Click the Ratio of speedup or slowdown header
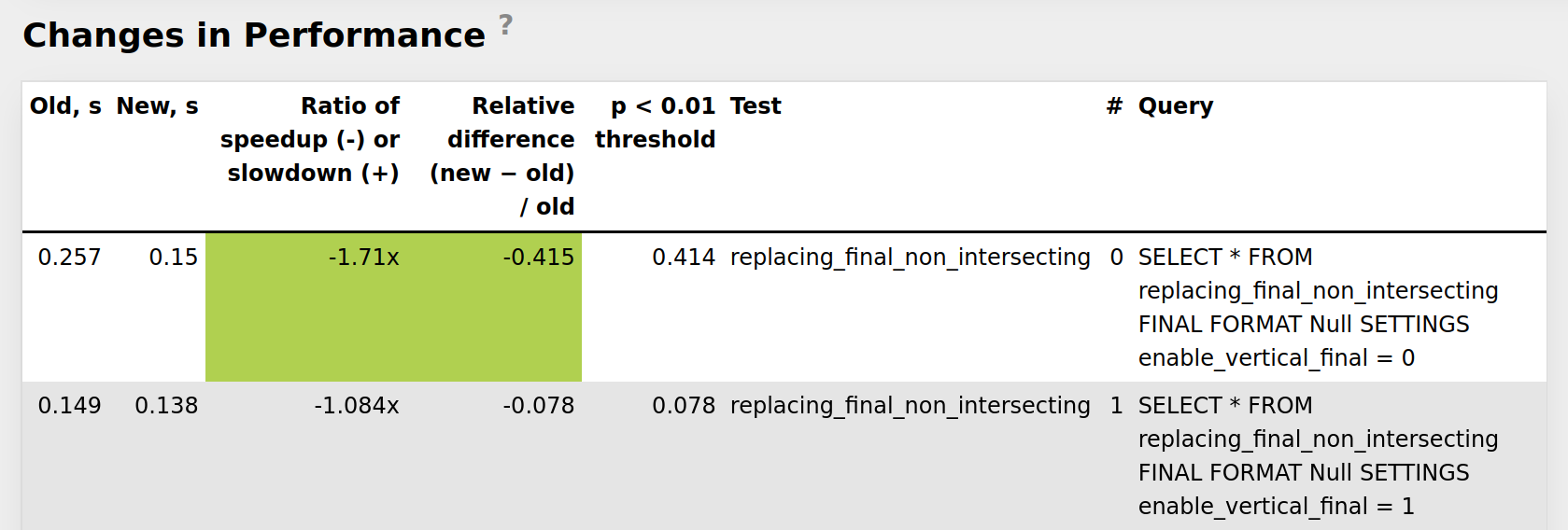1568x530 pixels. tap(309, 140)
